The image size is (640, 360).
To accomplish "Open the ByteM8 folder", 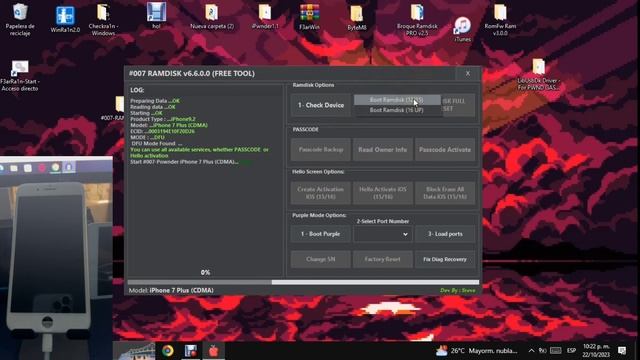I will coord(357,18).
